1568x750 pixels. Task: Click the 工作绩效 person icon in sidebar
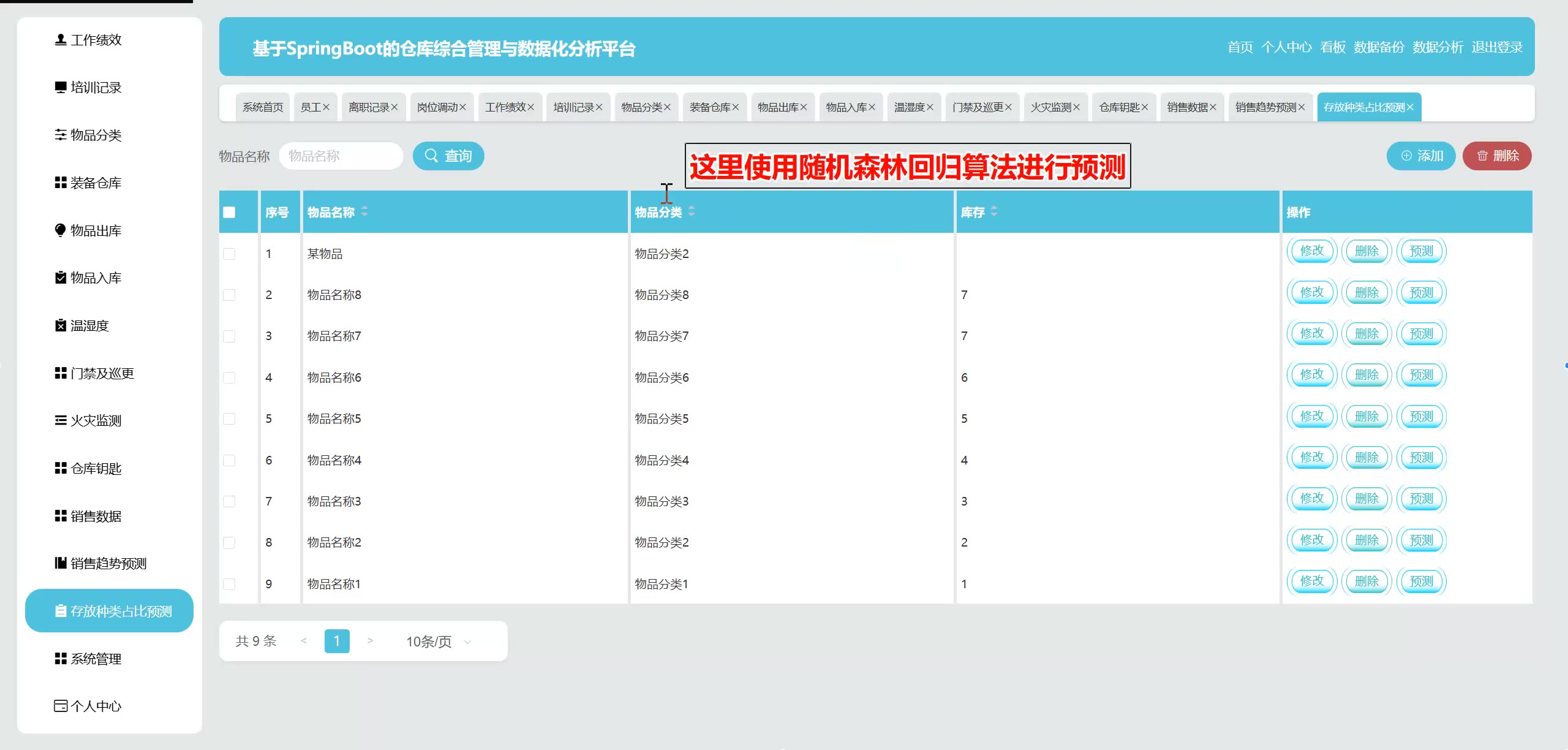[x=60, y=40]
